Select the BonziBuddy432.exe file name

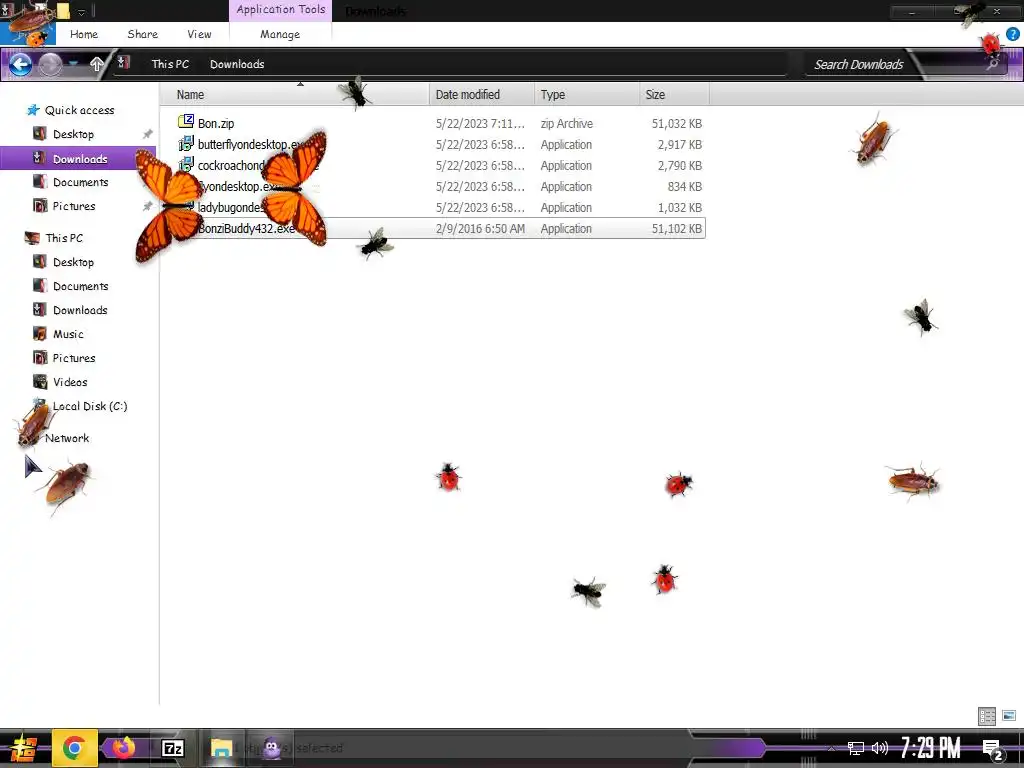pyautogui.click(x=246, y=229)
